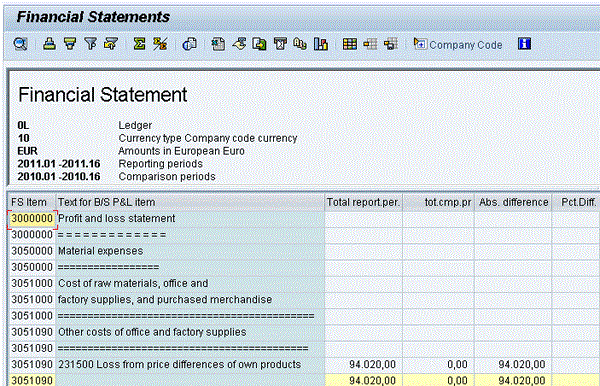Select the Pct.Diff. column header
This screenshot has height=386, width=600.
[x=576, y=202]
